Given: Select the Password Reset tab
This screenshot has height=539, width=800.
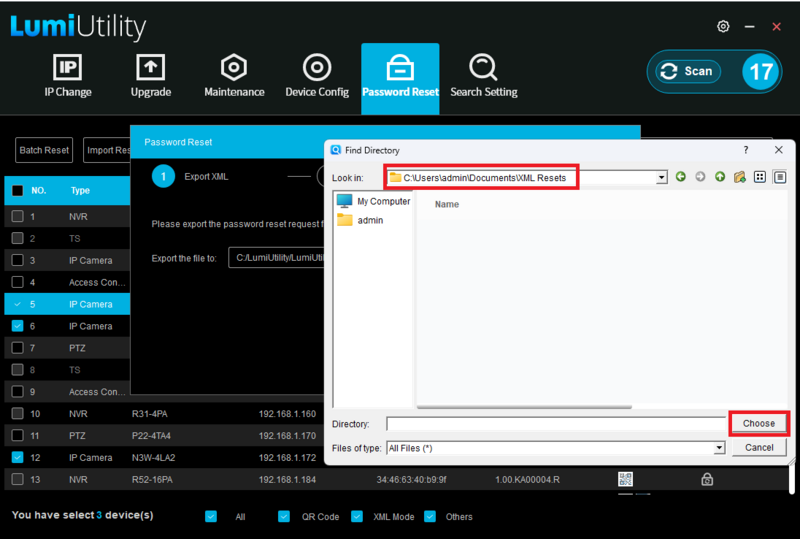Looking at the screenshot, I should pyautogui.click(x=400, y=78).
